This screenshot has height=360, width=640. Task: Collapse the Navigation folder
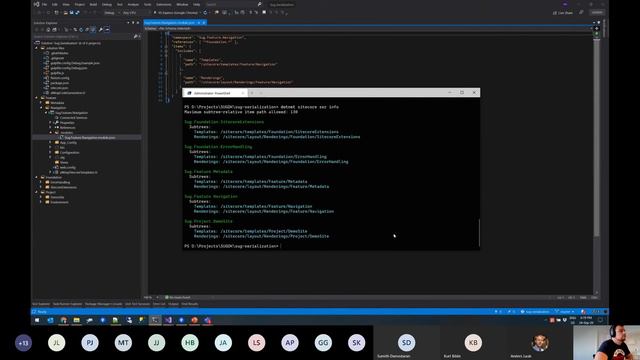coord(41,108)
